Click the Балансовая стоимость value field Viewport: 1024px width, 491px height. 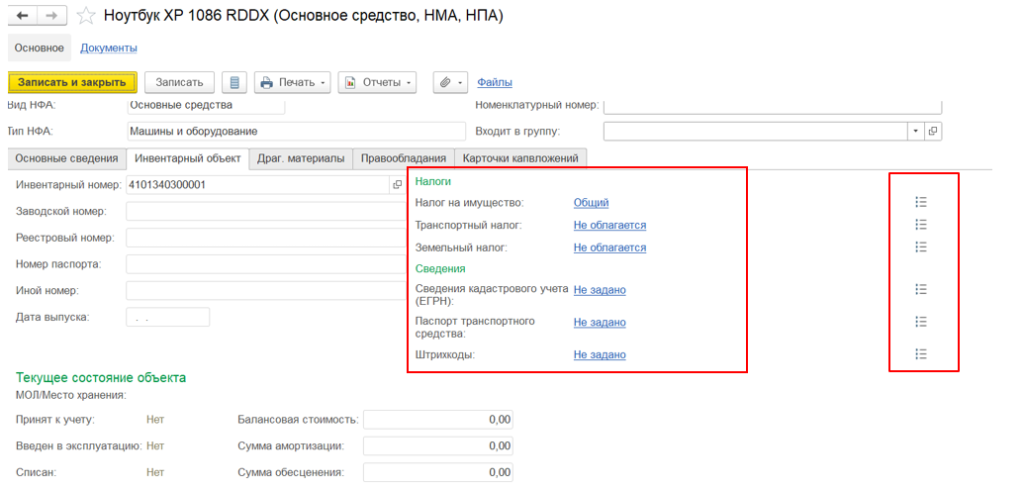point(438,420)
